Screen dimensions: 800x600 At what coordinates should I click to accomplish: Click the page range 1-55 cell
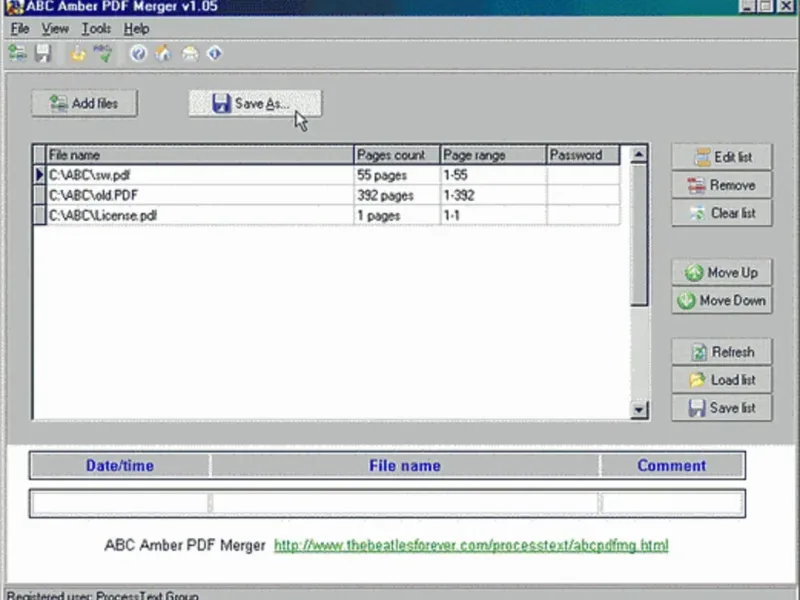[493, 175]
